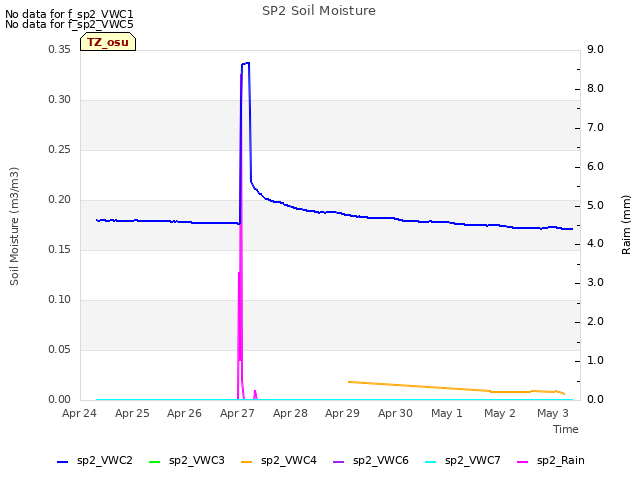Click the purple sp2_VWC6 legend swatch
This screenshot has height=480, width=640.
click(339, 462)
